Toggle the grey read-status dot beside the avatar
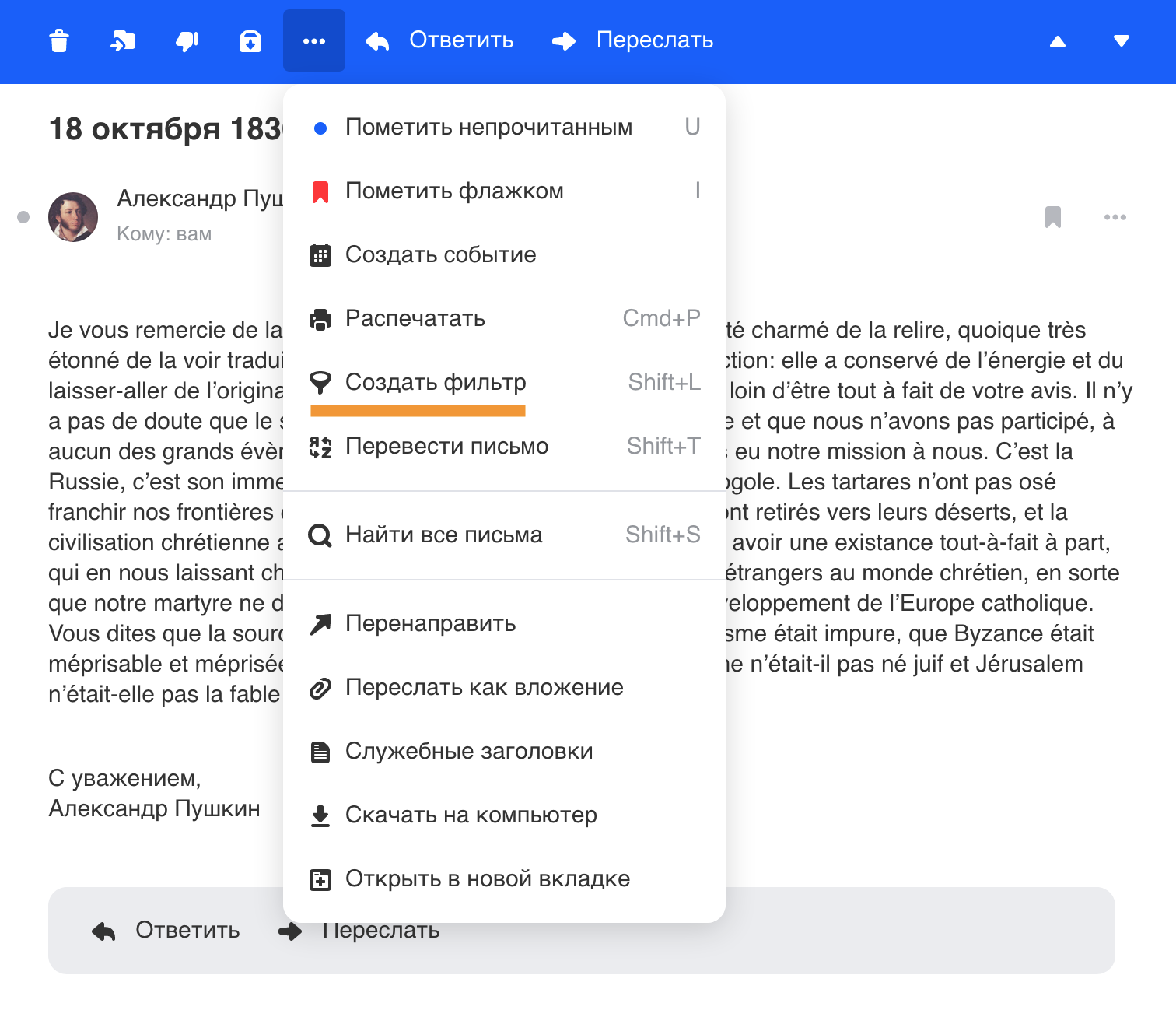This screenshot has width=1176, height=1010. 23,217
